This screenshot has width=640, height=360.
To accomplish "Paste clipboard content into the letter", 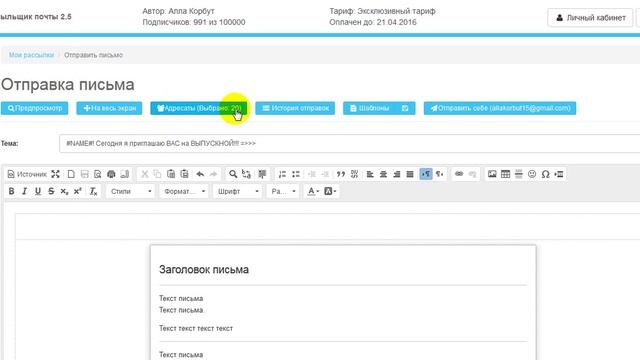I will 171,174.
